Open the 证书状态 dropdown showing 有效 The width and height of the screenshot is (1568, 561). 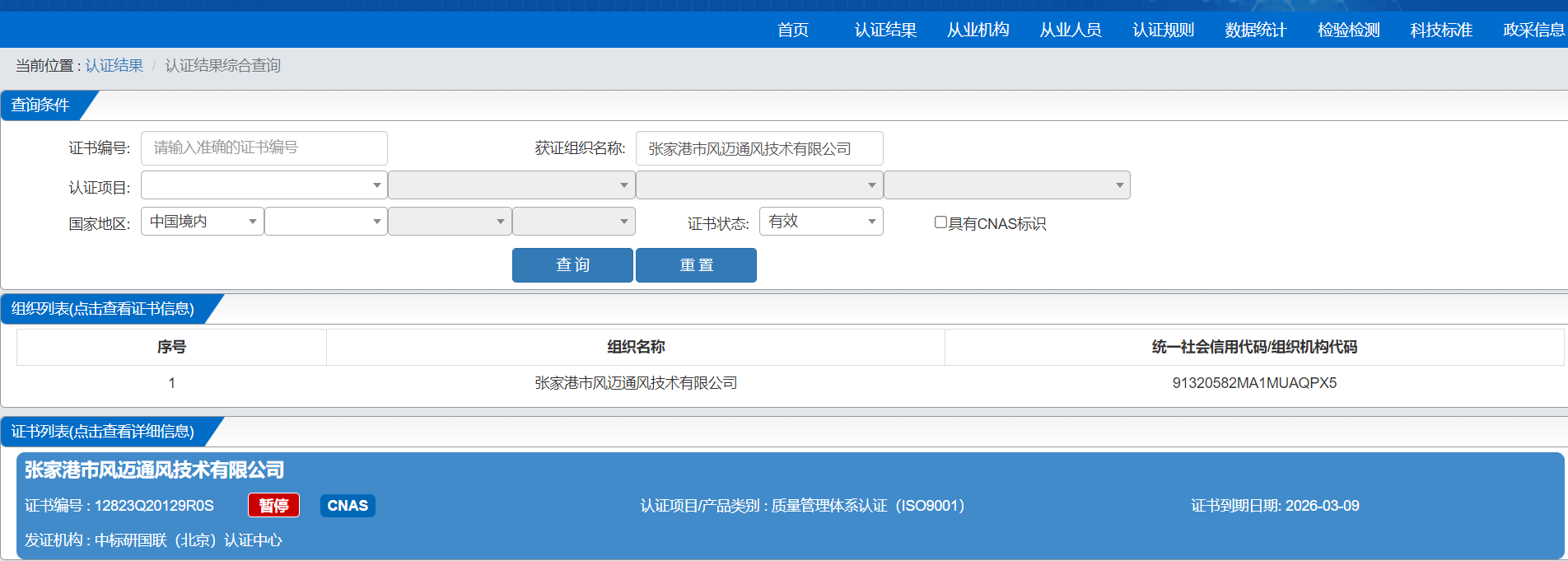(x=821, y=222)
